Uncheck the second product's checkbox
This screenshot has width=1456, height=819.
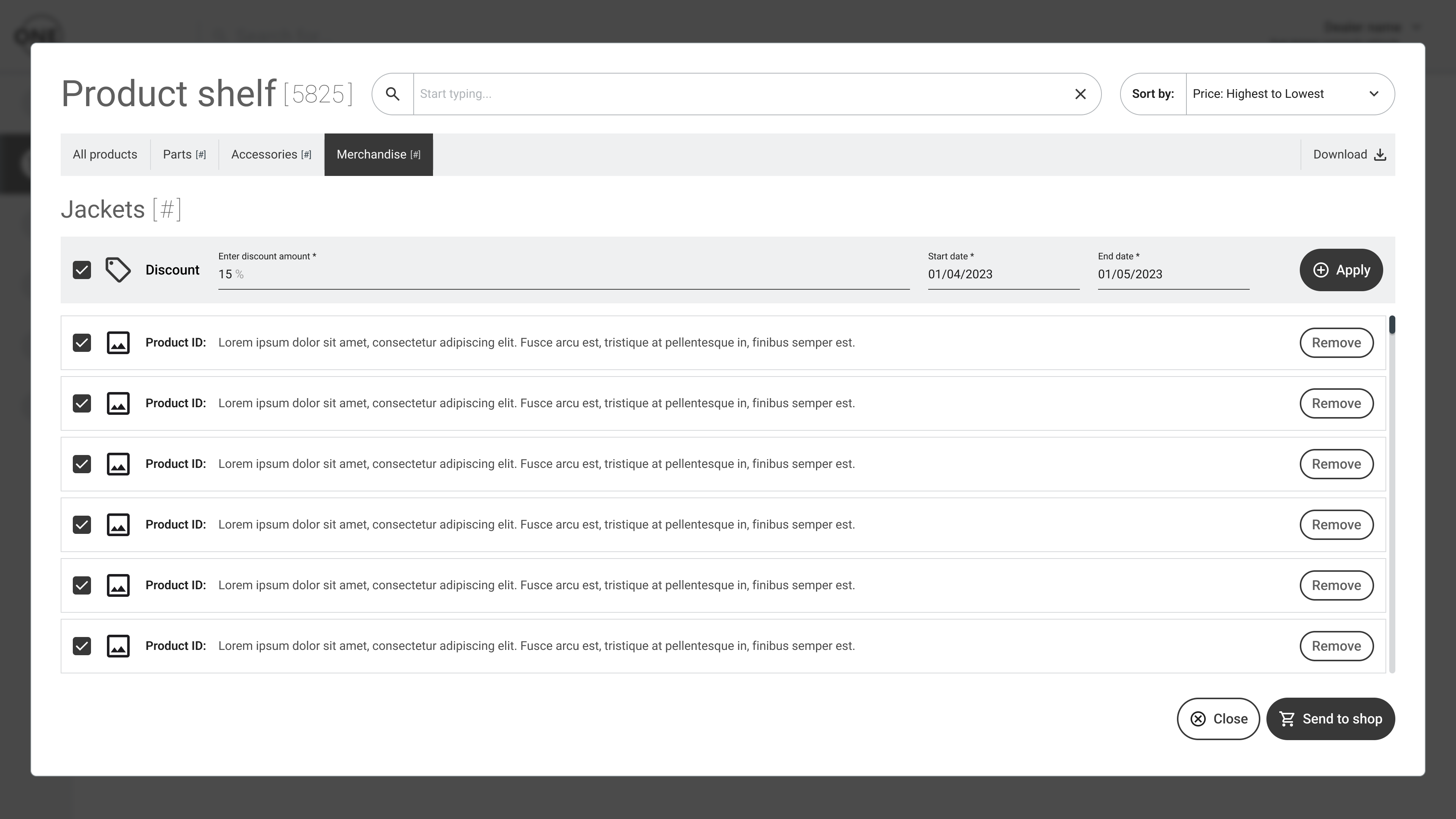(82, 403)
